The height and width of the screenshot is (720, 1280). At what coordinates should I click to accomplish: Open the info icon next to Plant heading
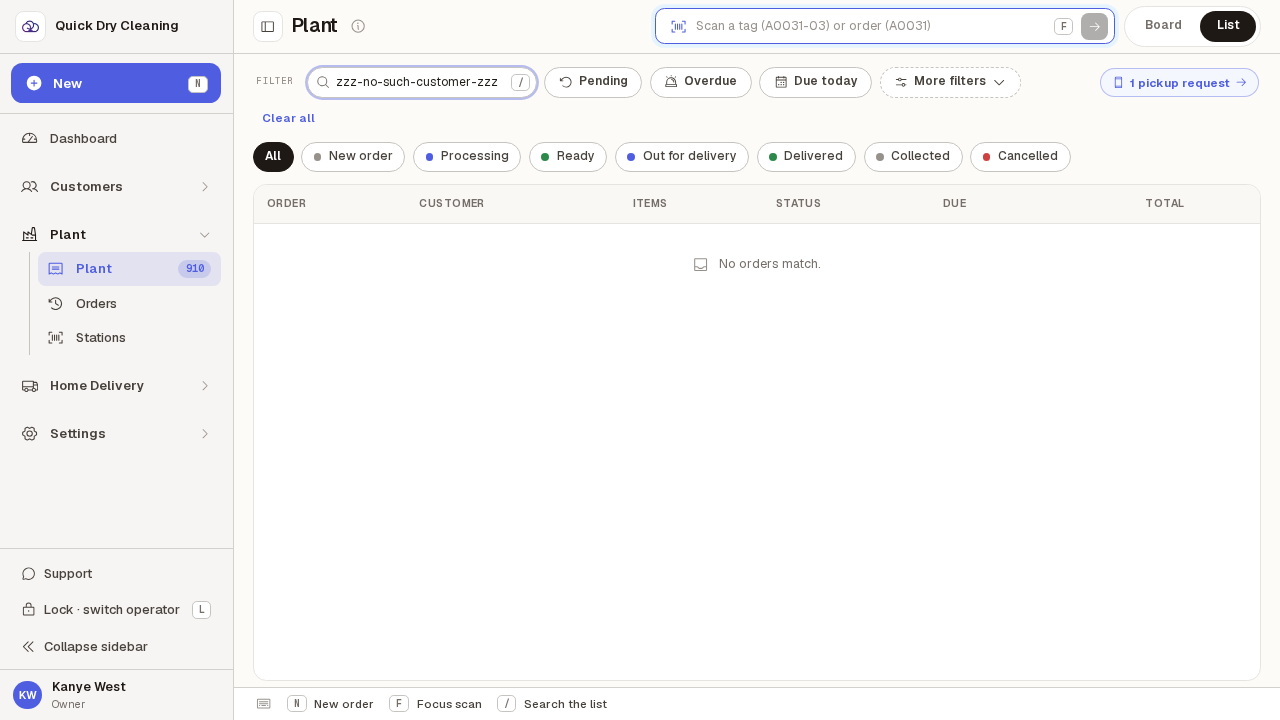[358, 26]
